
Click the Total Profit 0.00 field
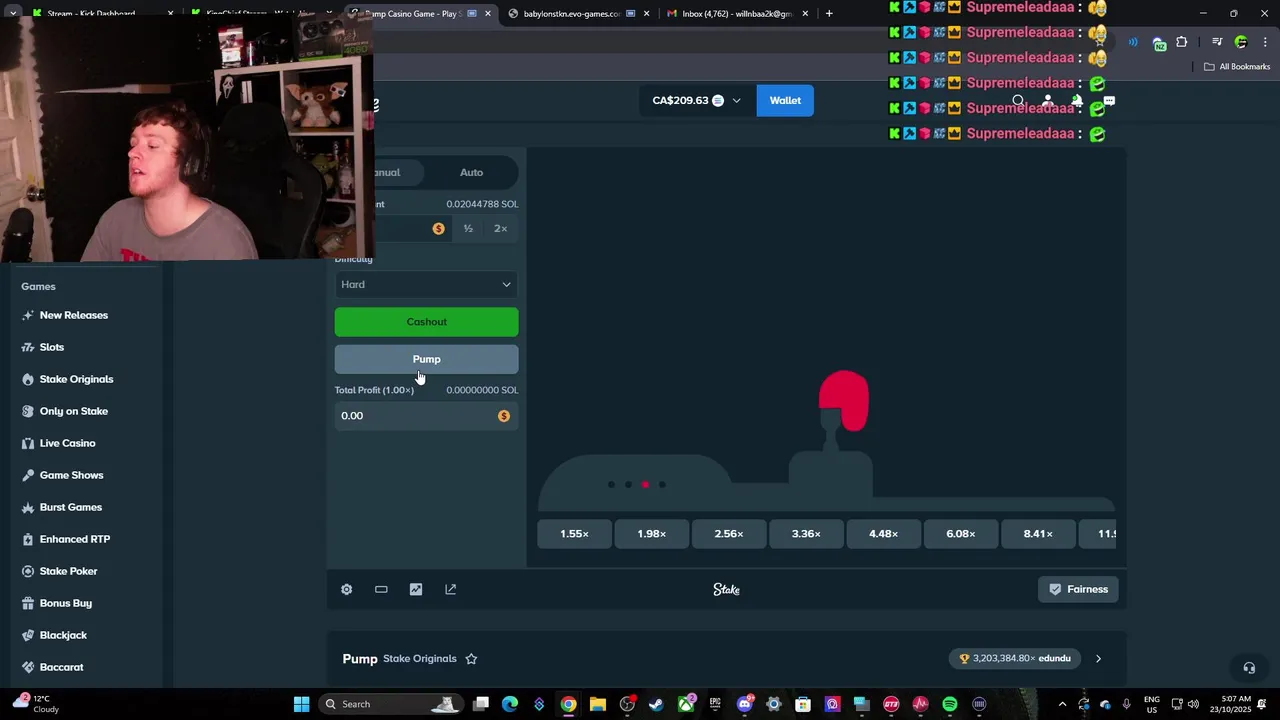(x=427, y=416)
